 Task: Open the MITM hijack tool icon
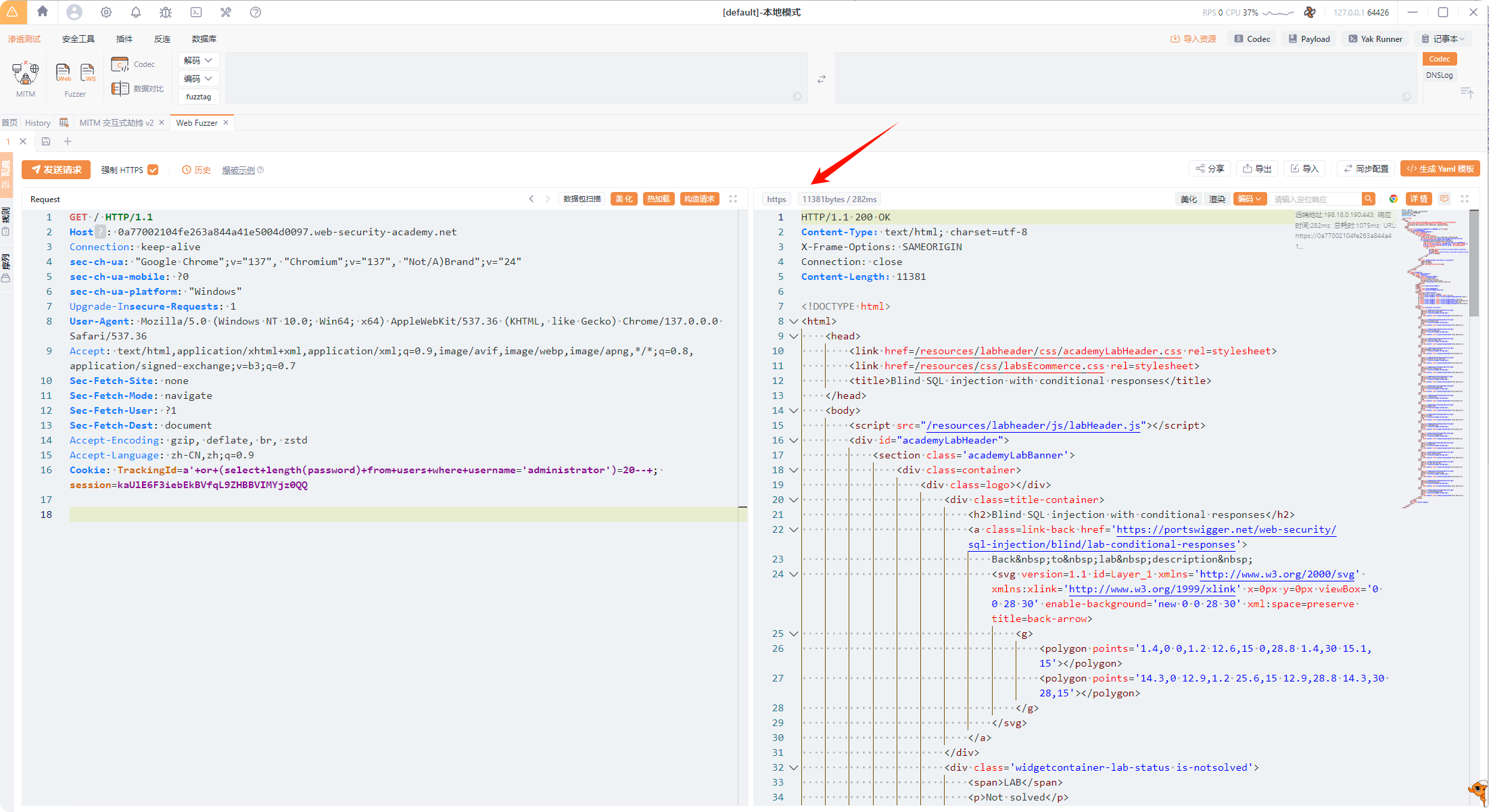[26, 73]
